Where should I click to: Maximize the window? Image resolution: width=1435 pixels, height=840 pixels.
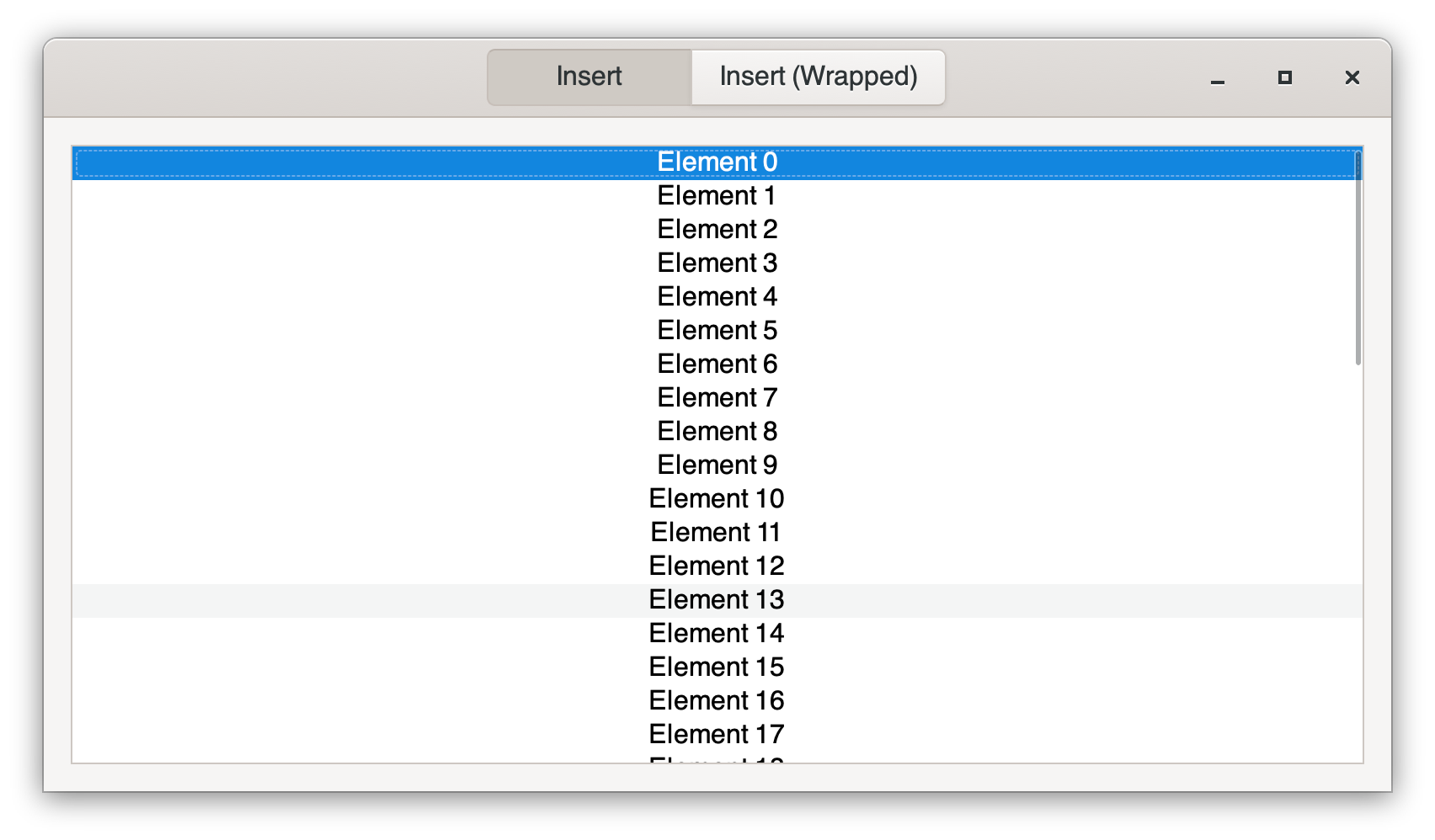[x=1285, y=77]
